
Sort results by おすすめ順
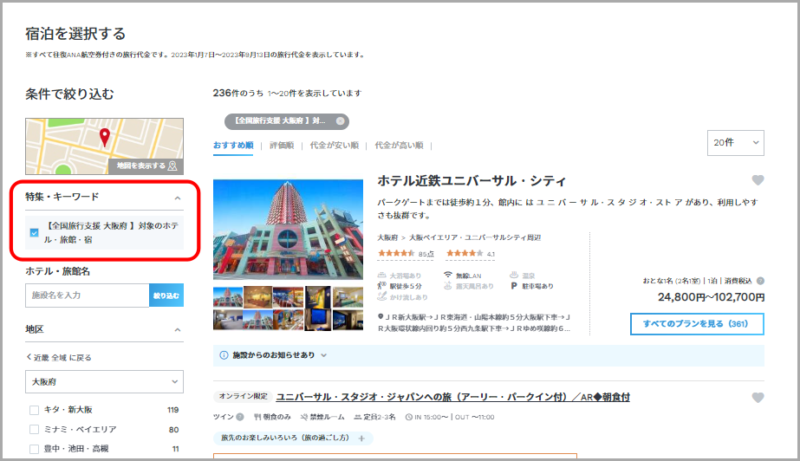pyautogui.click(x=233, y=145)
